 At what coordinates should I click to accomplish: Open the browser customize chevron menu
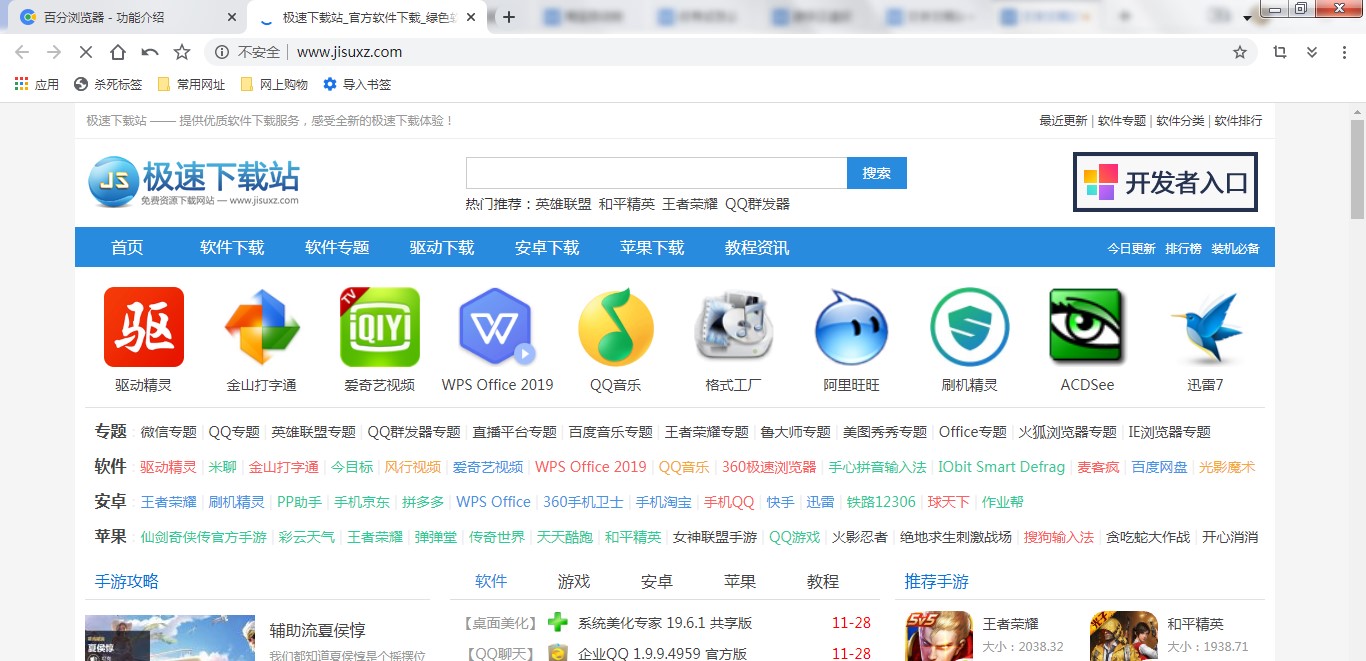(1311, 50)
